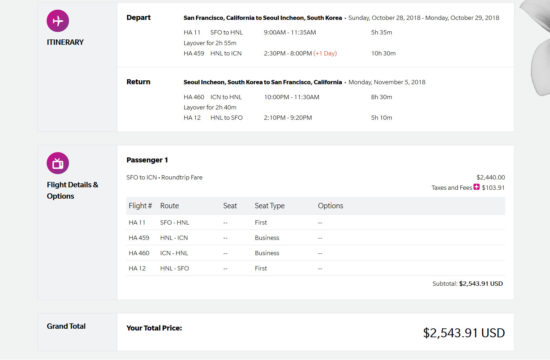
Task: Expand the Taxes and Fees plus icon
Action: coord(476,187)
